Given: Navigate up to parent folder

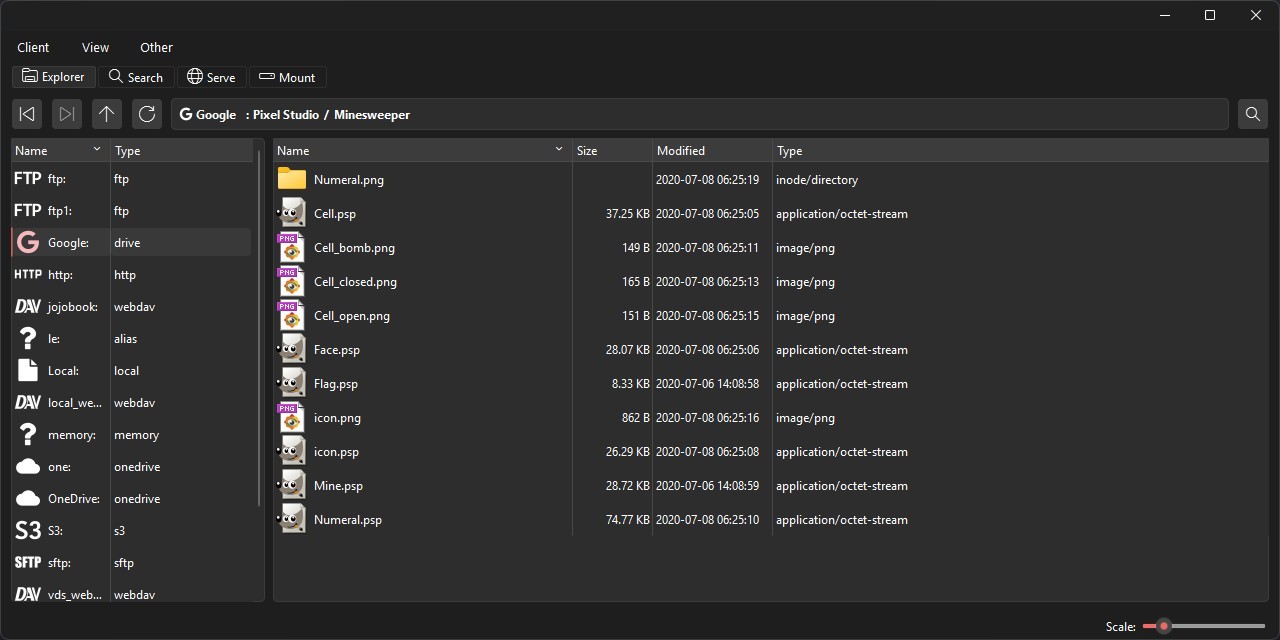Looking at the screenshot, I should [107, 114].
